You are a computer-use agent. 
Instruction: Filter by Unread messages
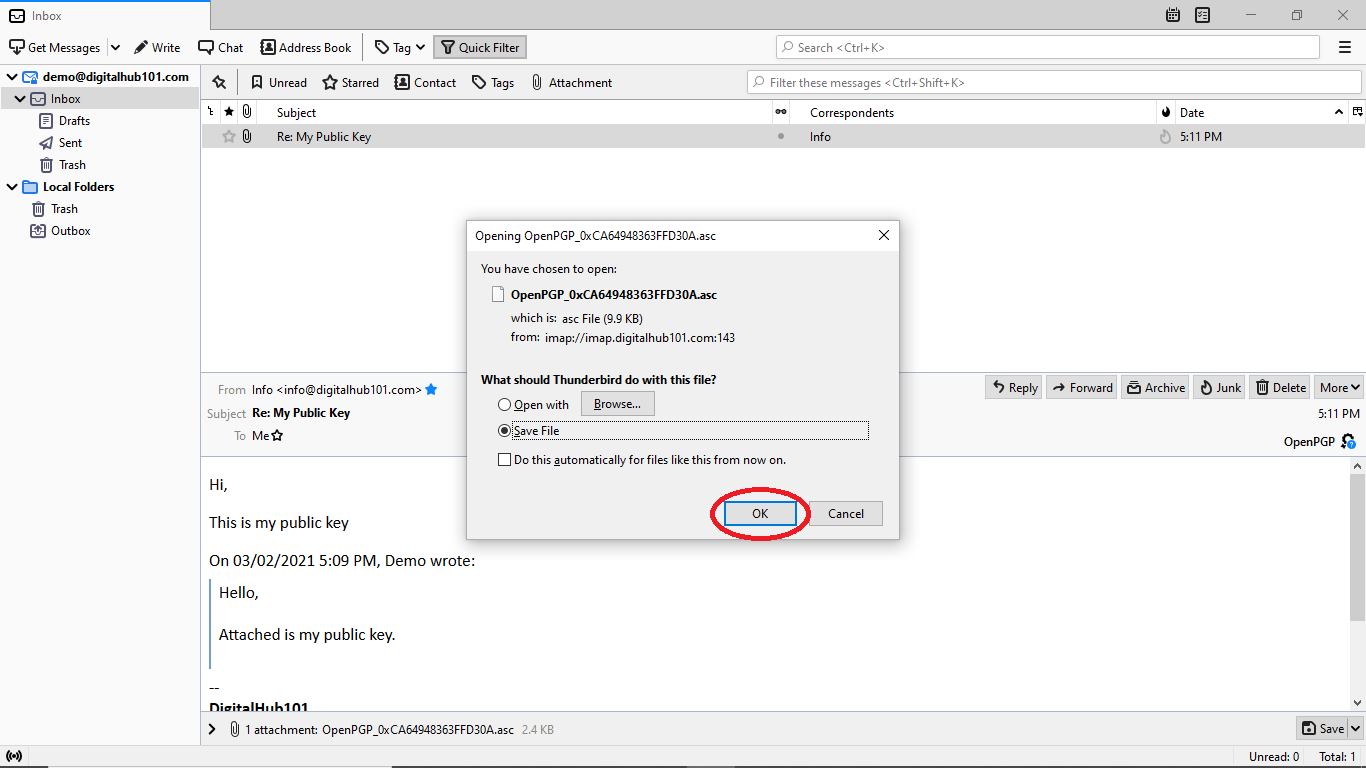point(279,83)
